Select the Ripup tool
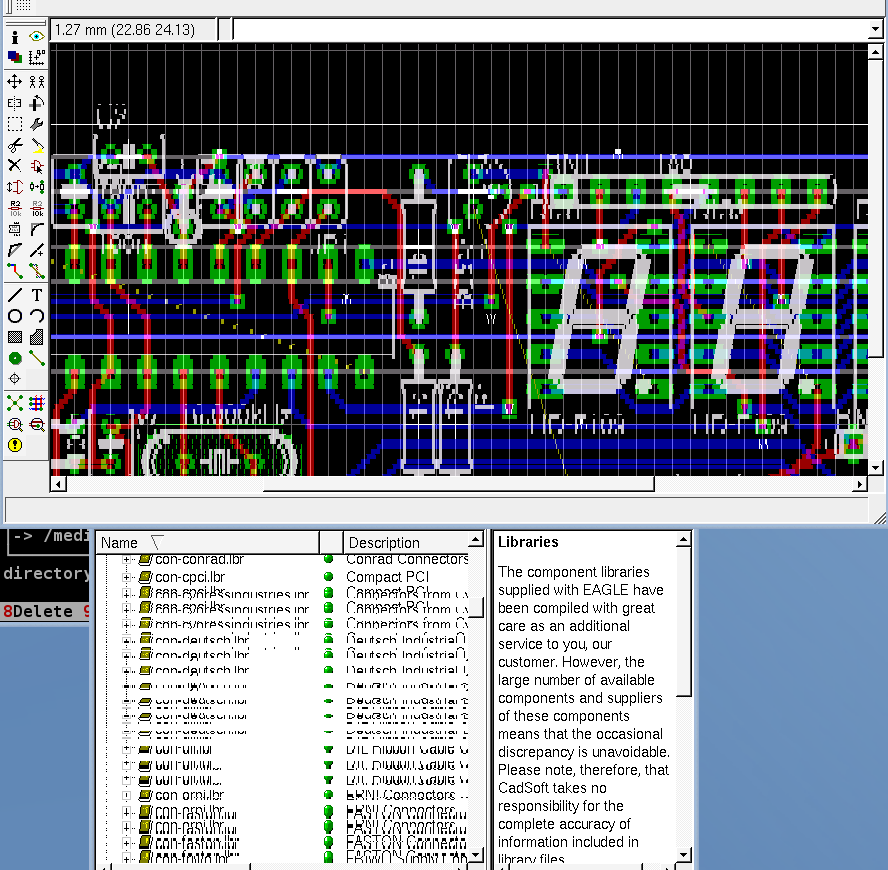This screenshot has height=870, width=888. pos(37,271)
